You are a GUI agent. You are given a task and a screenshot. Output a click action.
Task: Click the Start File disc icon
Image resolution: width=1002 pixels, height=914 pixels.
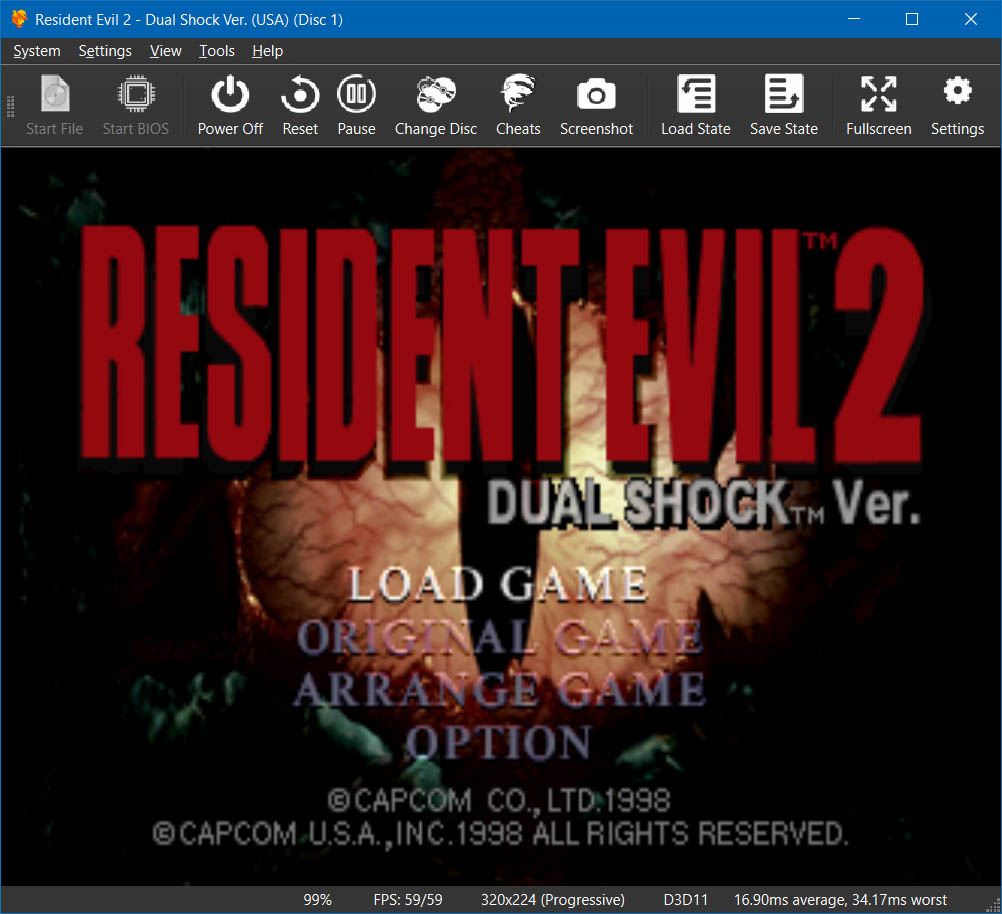[x=55, y=94]
